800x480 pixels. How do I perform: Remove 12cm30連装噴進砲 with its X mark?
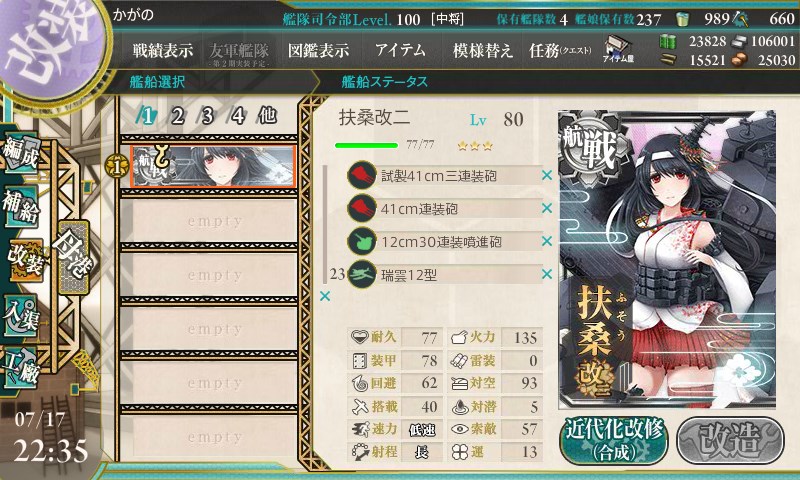547,241
